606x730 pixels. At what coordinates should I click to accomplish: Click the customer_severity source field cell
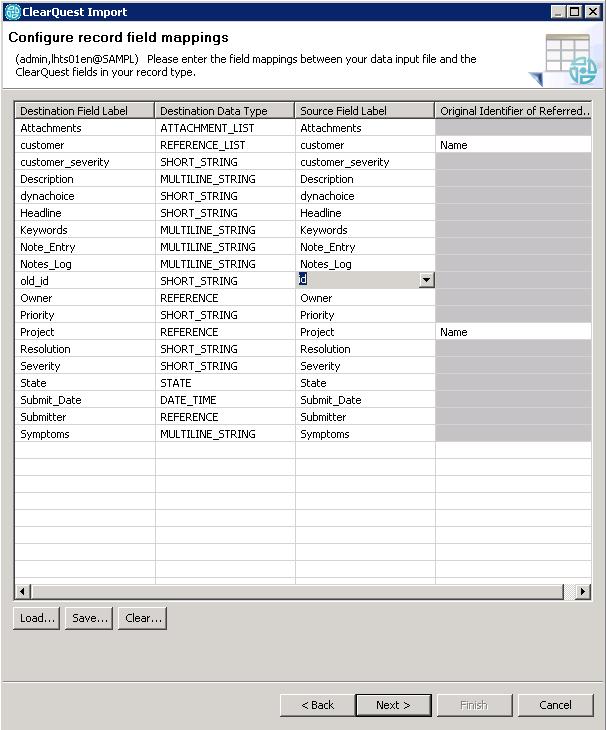[365, 162]
